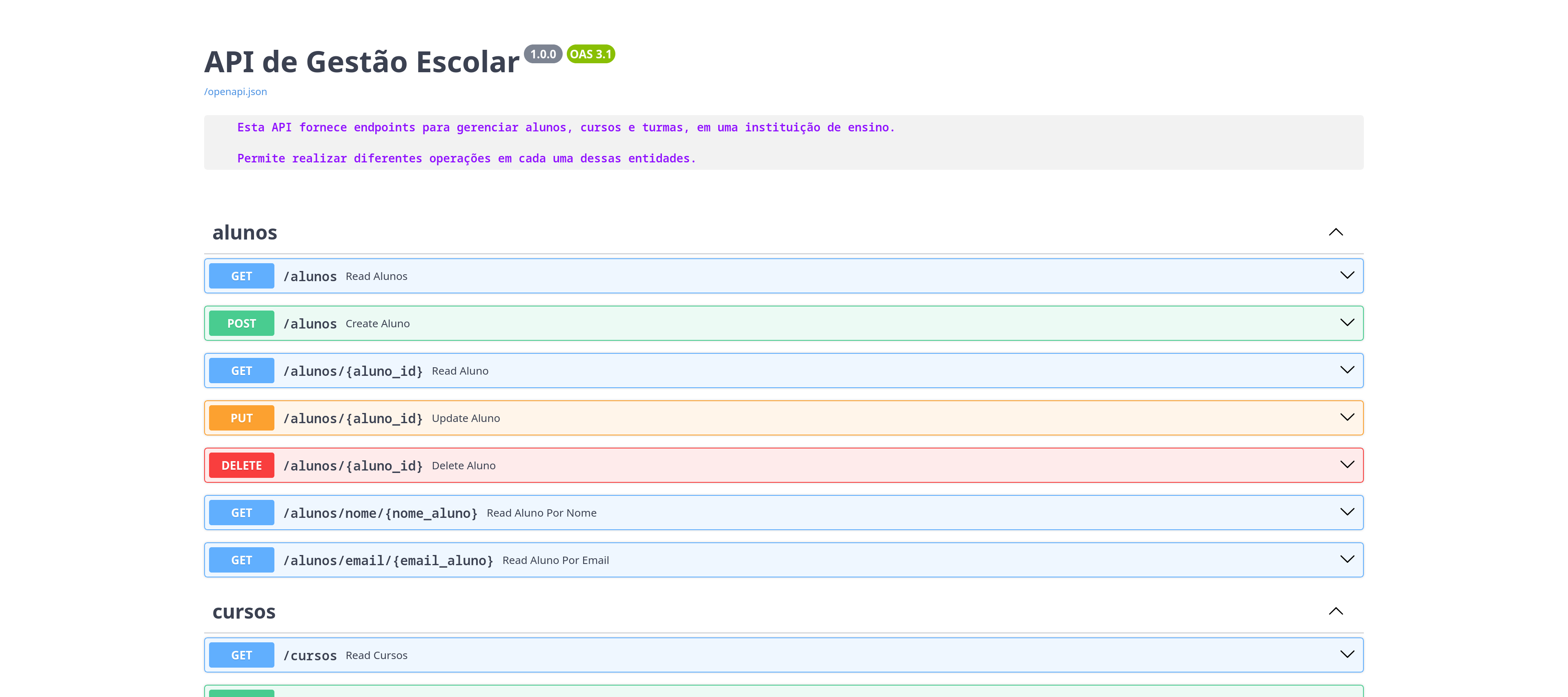
Task: Click the cursos section heading
Action: click(243, 611)
